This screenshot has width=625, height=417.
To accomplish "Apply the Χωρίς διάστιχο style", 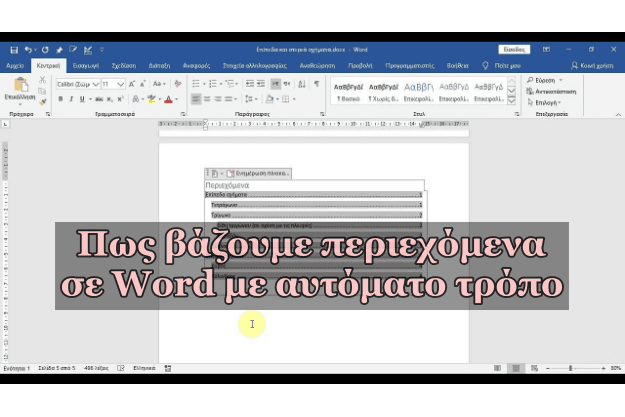I will click(x=383, y=92).
